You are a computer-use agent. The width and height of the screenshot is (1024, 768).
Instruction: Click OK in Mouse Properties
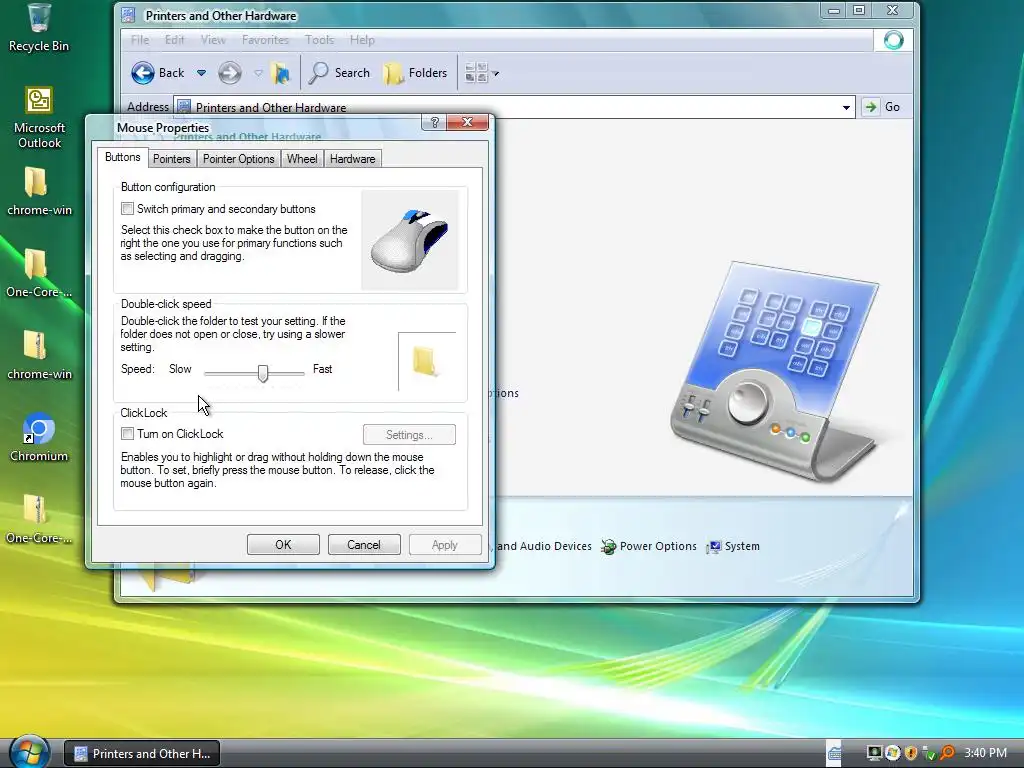tap(283, 545)
